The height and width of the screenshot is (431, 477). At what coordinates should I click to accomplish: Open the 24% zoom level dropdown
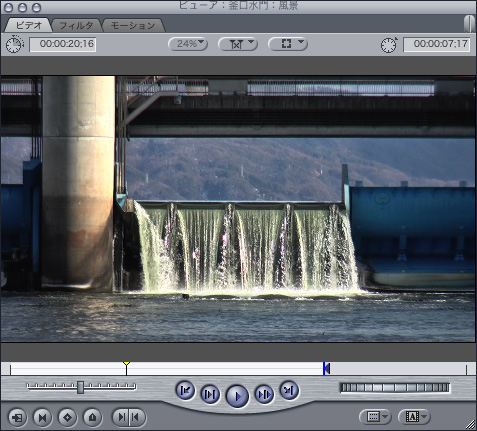(x=188, y=44)
